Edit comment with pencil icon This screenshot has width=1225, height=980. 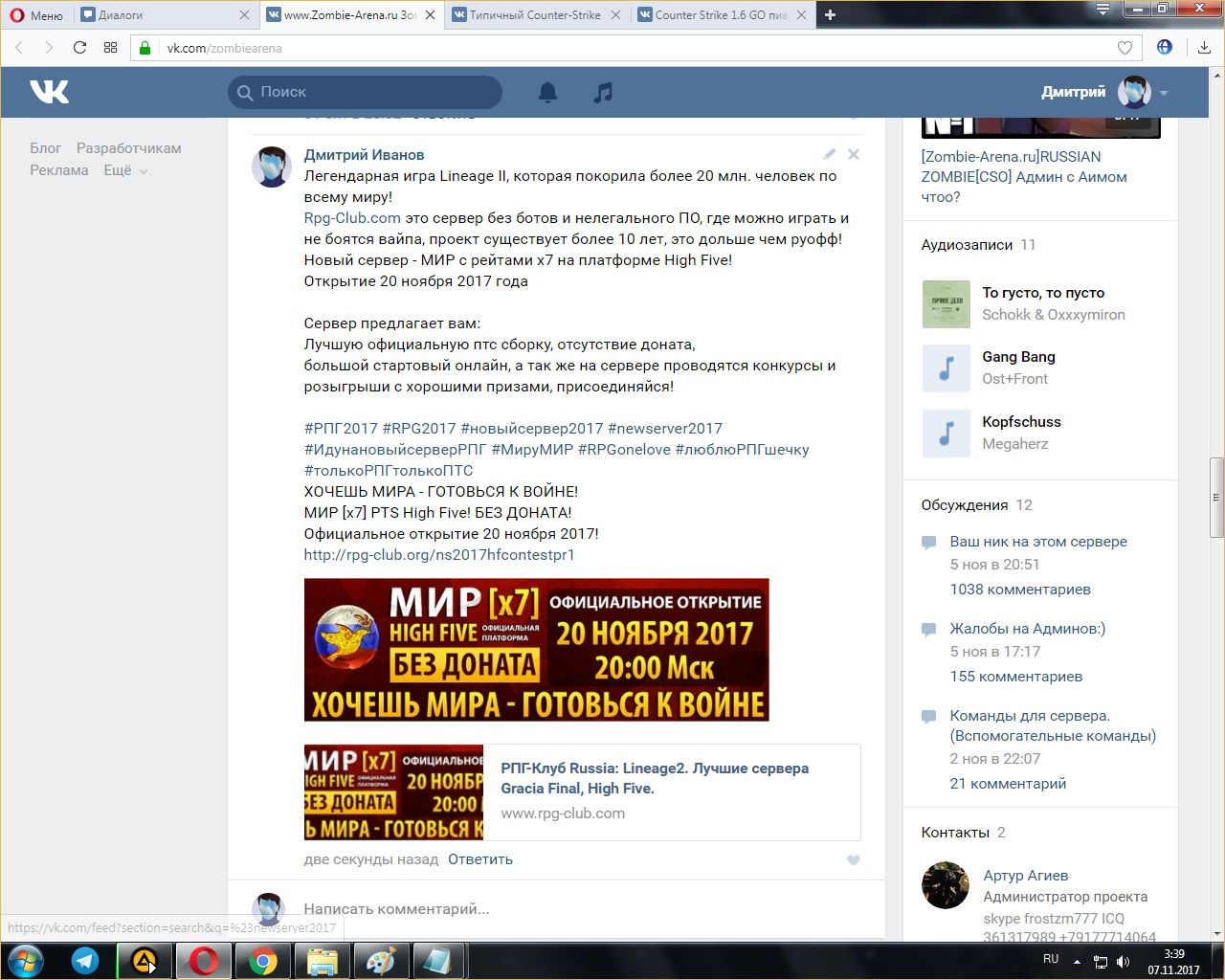829,154
